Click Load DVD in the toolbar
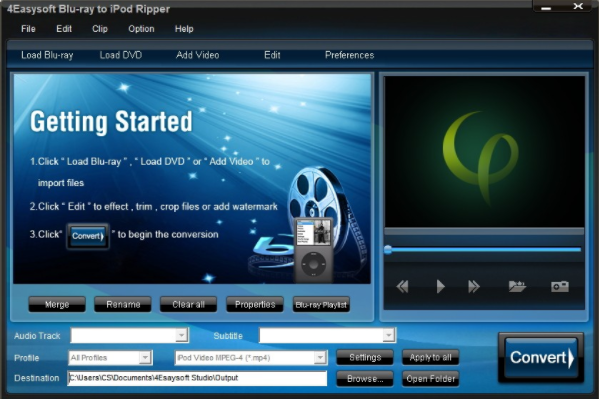599x399 pixels. tap(121, 55)
